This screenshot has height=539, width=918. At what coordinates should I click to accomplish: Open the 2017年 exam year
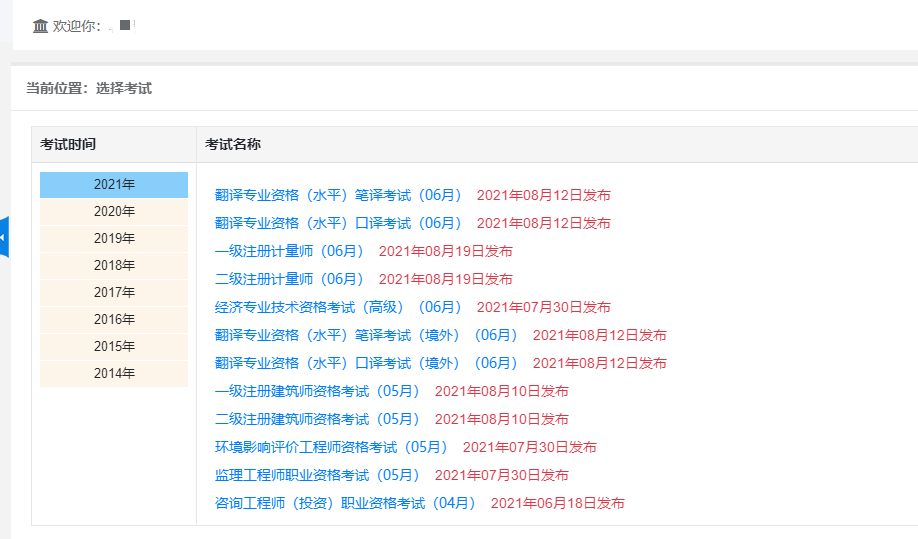coord(114,292)
